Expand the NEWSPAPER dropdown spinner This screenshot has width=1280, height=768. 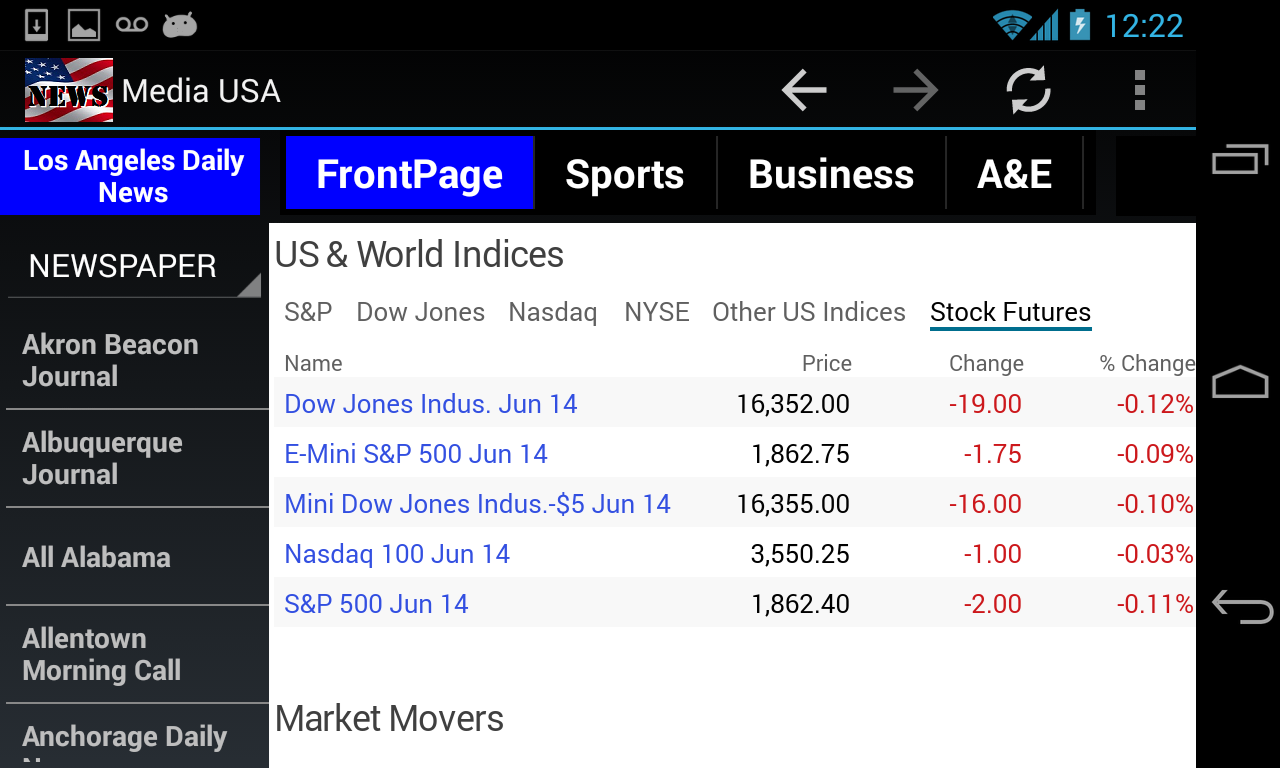click(134, 267)
